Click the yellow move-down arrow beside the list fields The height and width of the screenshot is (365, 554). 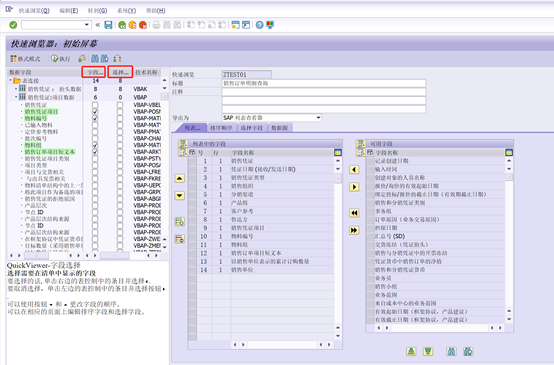(179, 195)
